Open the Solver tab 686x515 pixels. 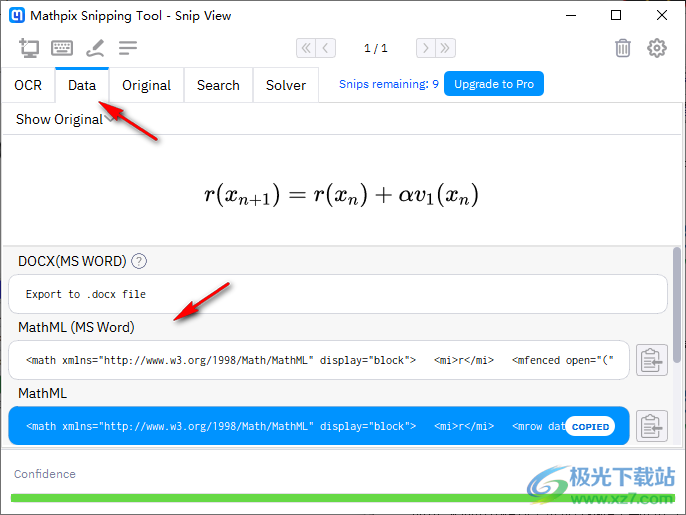pos(286,85)
